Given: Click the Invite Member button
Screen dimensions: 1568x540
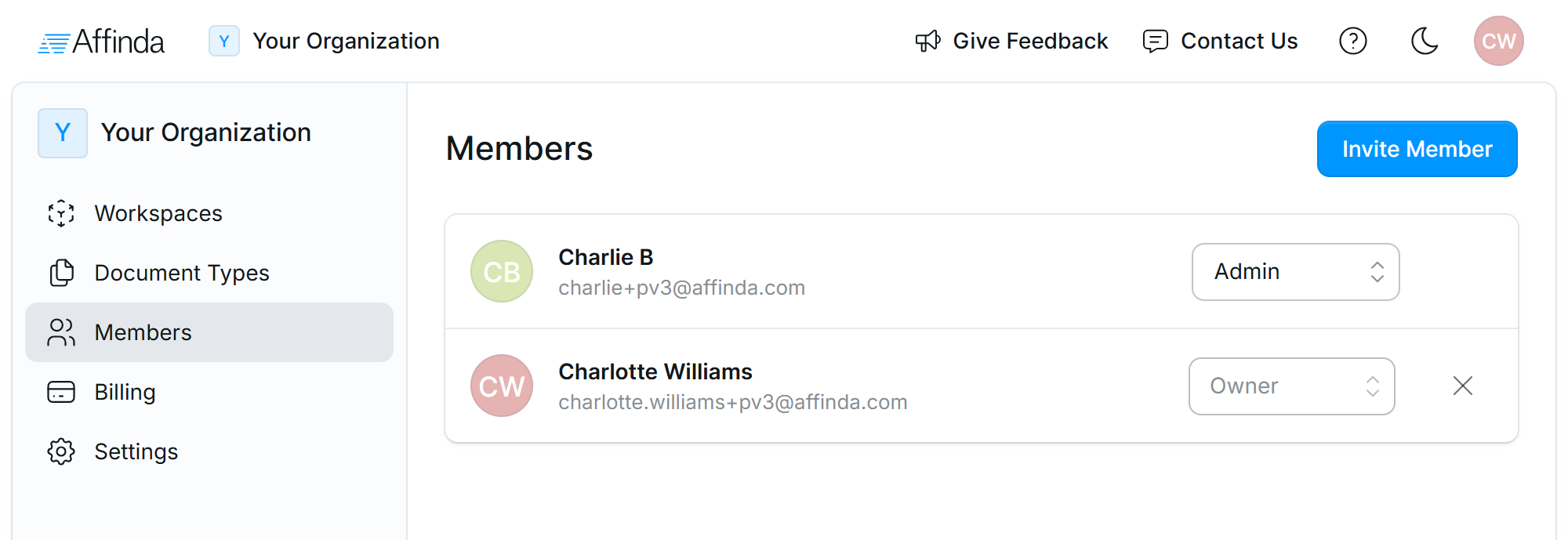Looking at the screenshot, I should [1417, 148].
